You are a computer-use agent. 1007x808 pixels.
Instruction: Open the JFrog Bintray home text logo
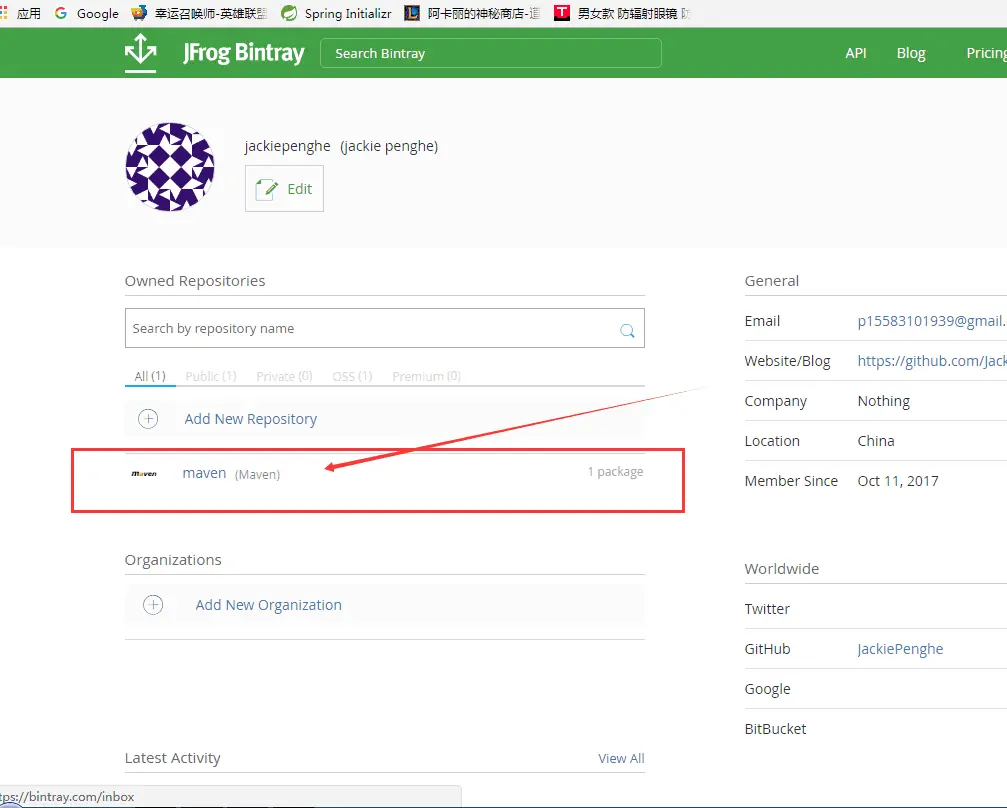click(x=243, y=53)
